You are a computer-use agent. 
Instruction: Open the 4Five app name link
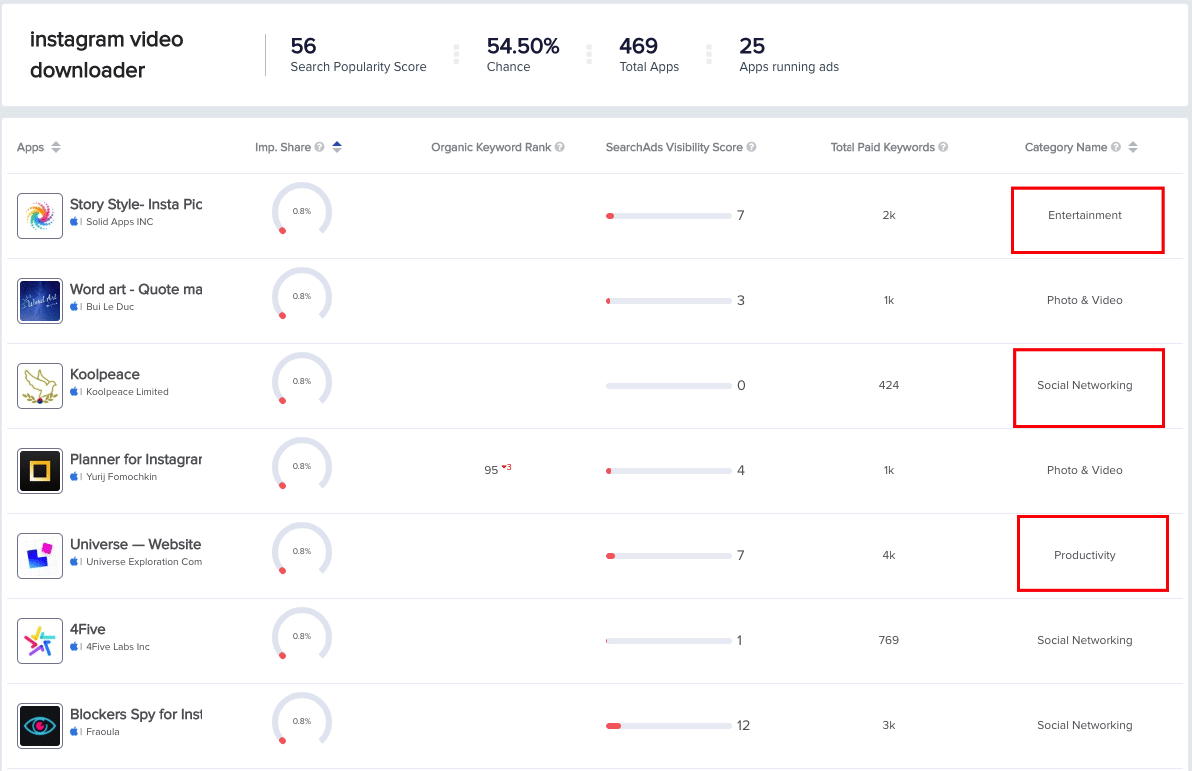tap(87, 630)
